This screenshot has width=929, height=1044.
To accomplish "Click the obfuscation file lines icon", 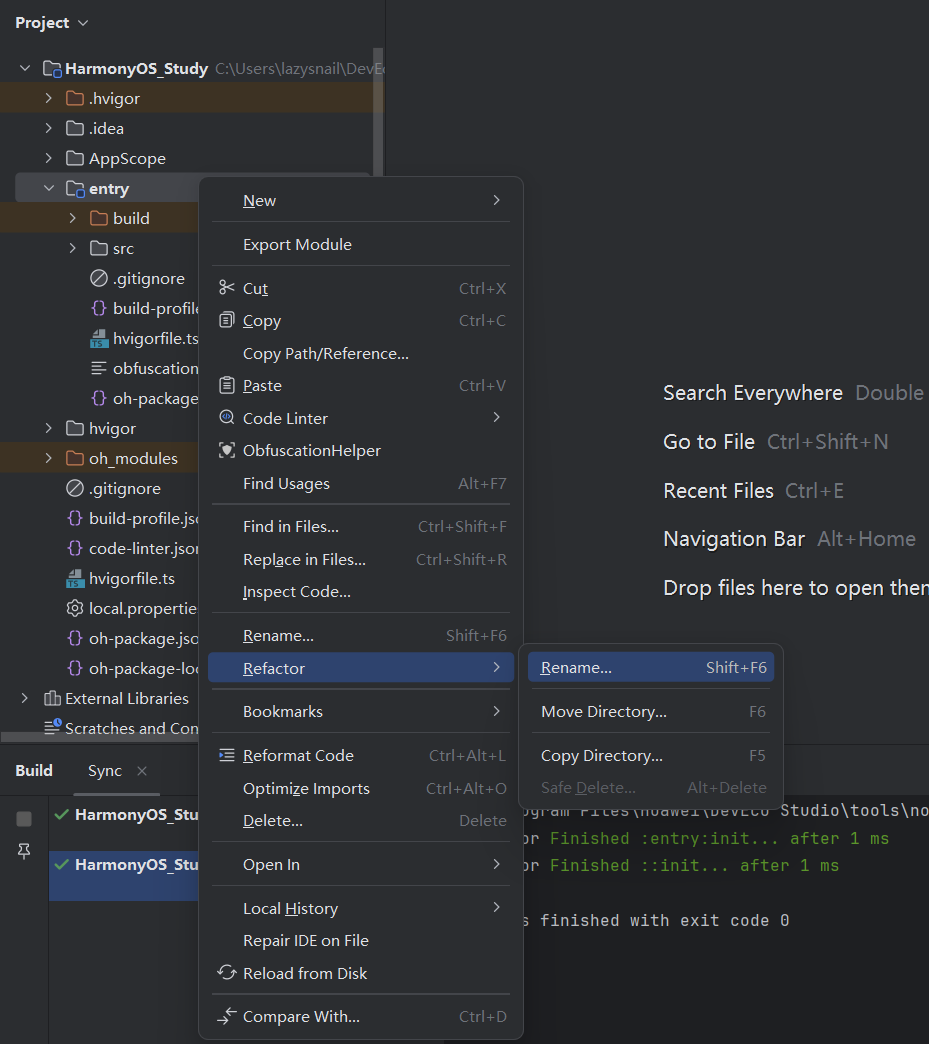I will (99, 368).
